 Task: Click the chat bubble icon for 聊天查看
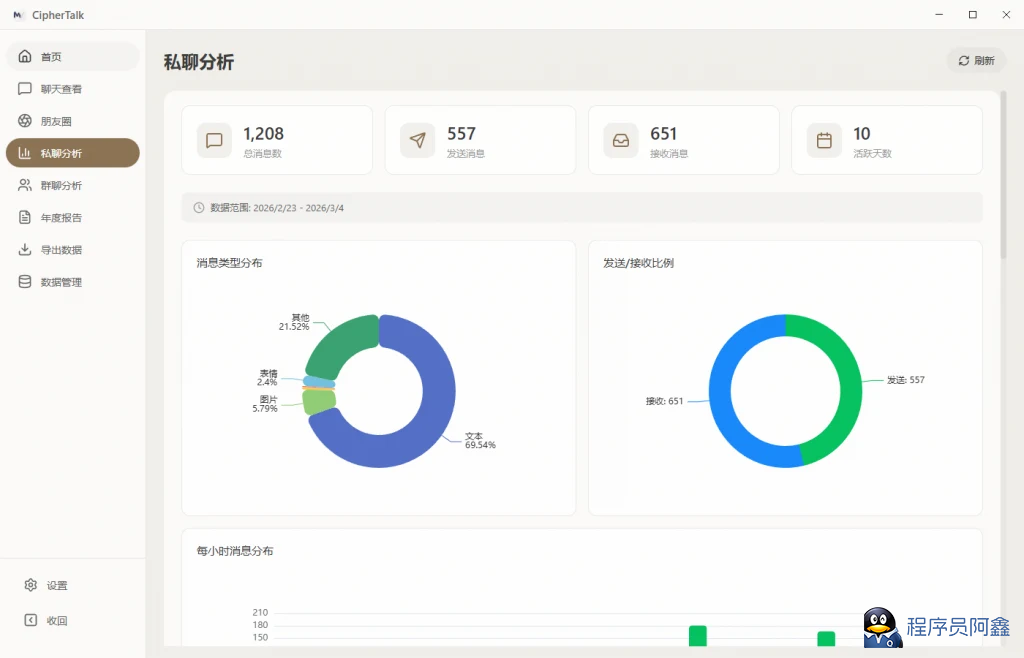pyautogui.click(x=25, y=89)
